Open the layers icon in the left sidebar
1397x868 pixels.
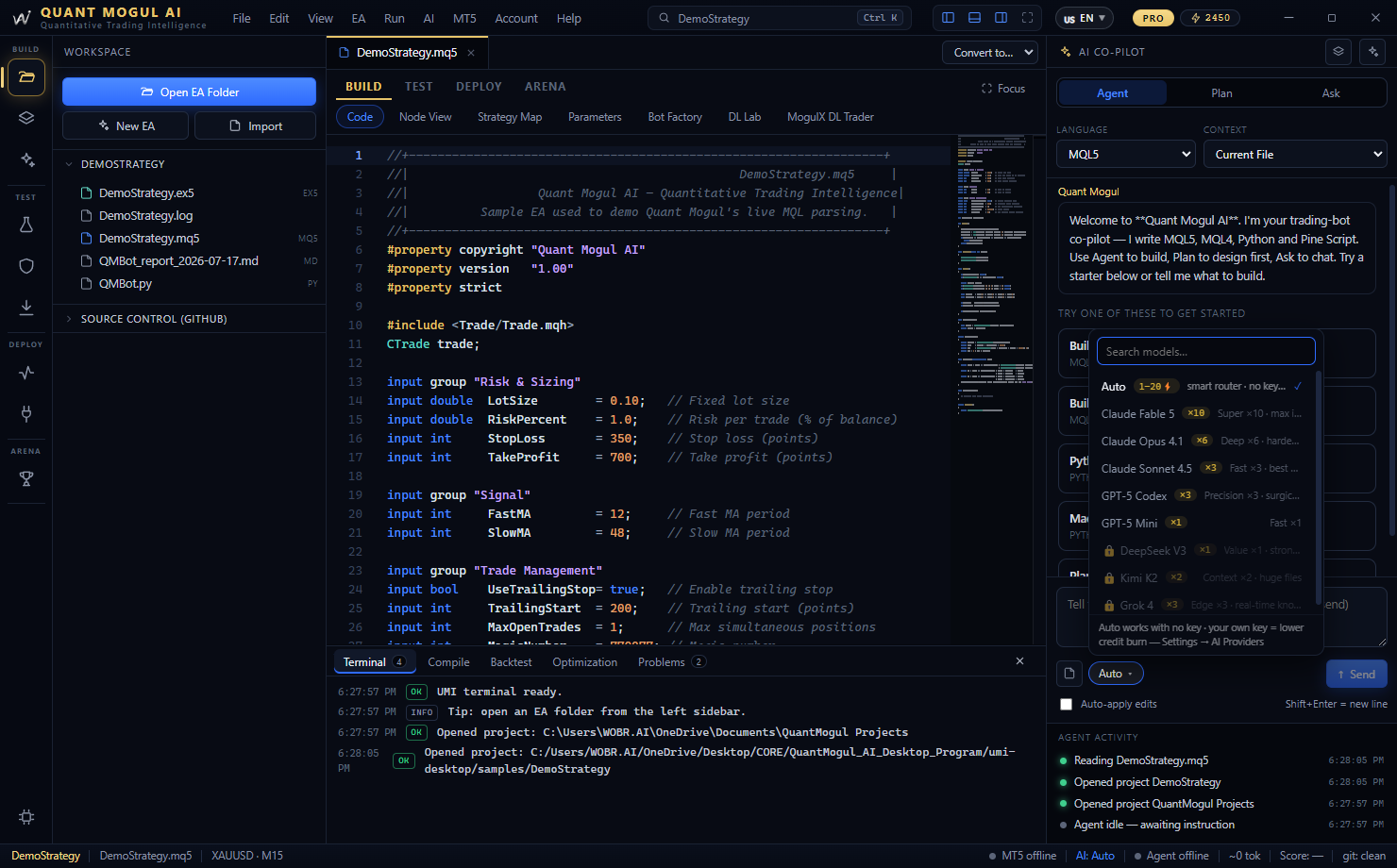click(26, 118)
